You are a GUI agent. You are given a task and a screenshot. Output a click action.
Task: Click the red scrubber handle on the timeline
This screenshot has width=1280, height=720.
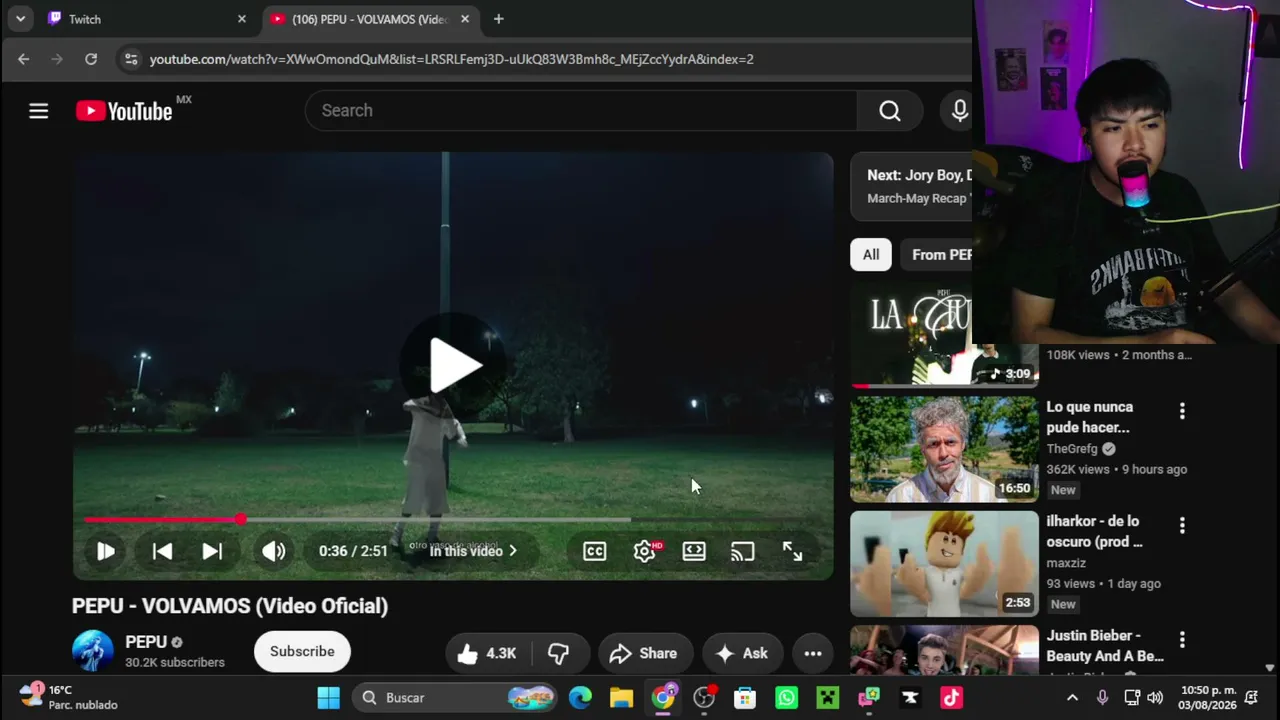[x=240, y=520]
